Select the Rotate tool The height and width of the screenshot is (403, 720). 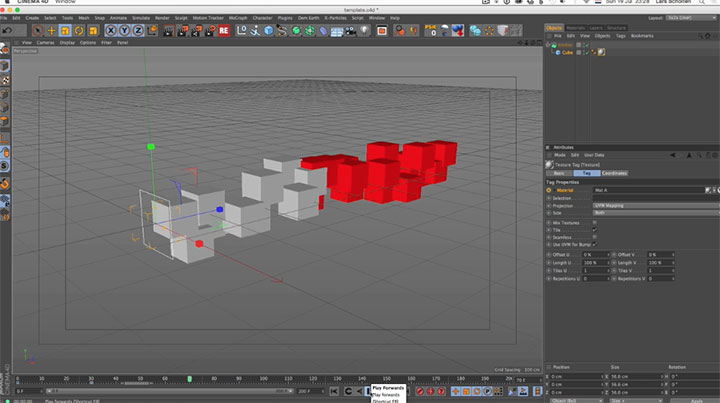coord(79,31)
